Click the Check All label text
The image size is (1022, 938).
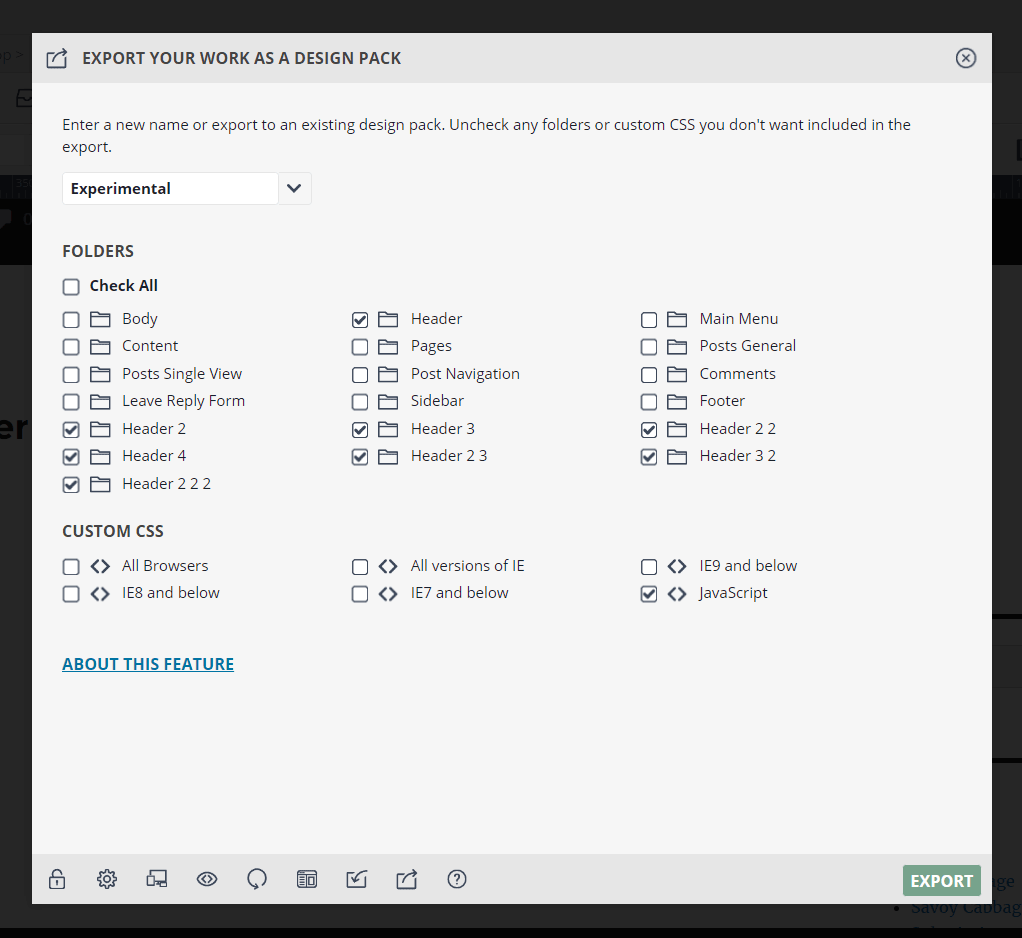coord(124,286)
